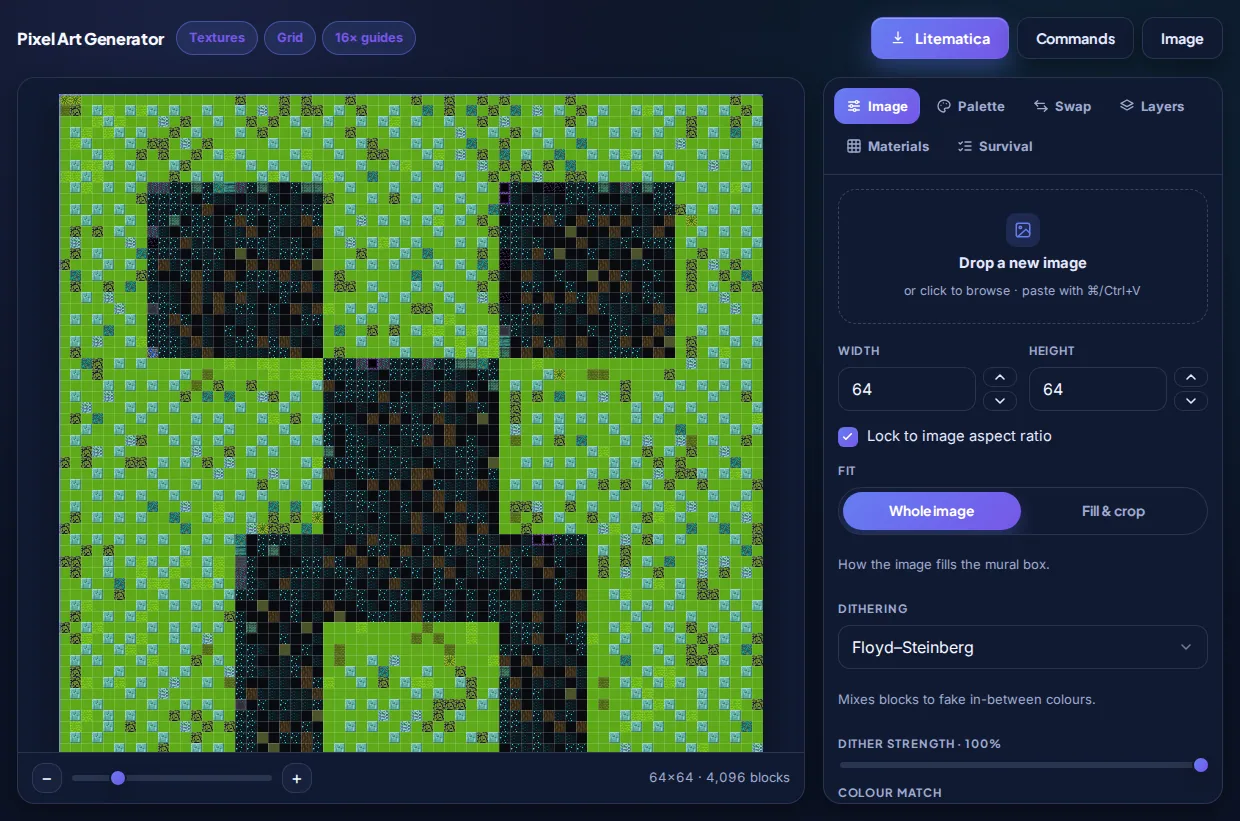The image size is (1240, 821).
Task: Open the Swap tab
Action: 1062,106
